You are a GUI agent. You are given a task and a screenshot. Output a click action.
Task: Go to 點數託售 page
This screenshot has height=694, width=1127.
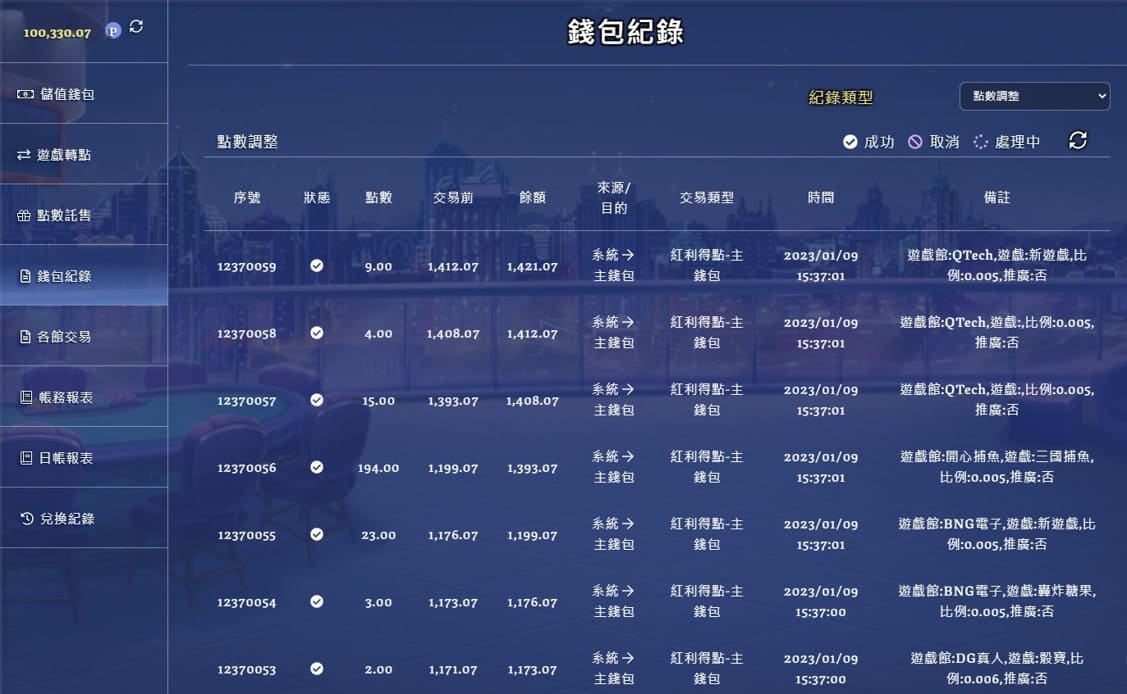pos(83,215)
